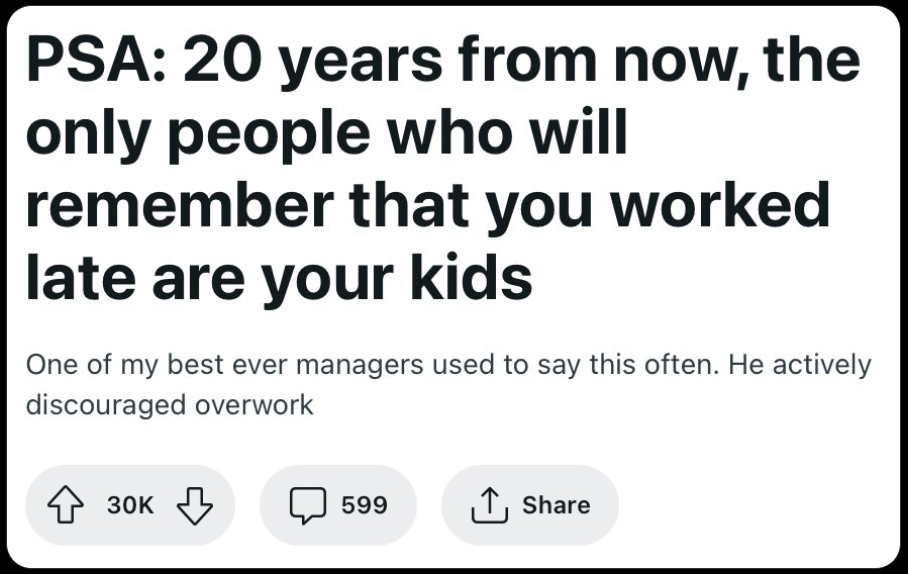
Task: Click the vote pill between both arrows
Action: click(130, 505)
